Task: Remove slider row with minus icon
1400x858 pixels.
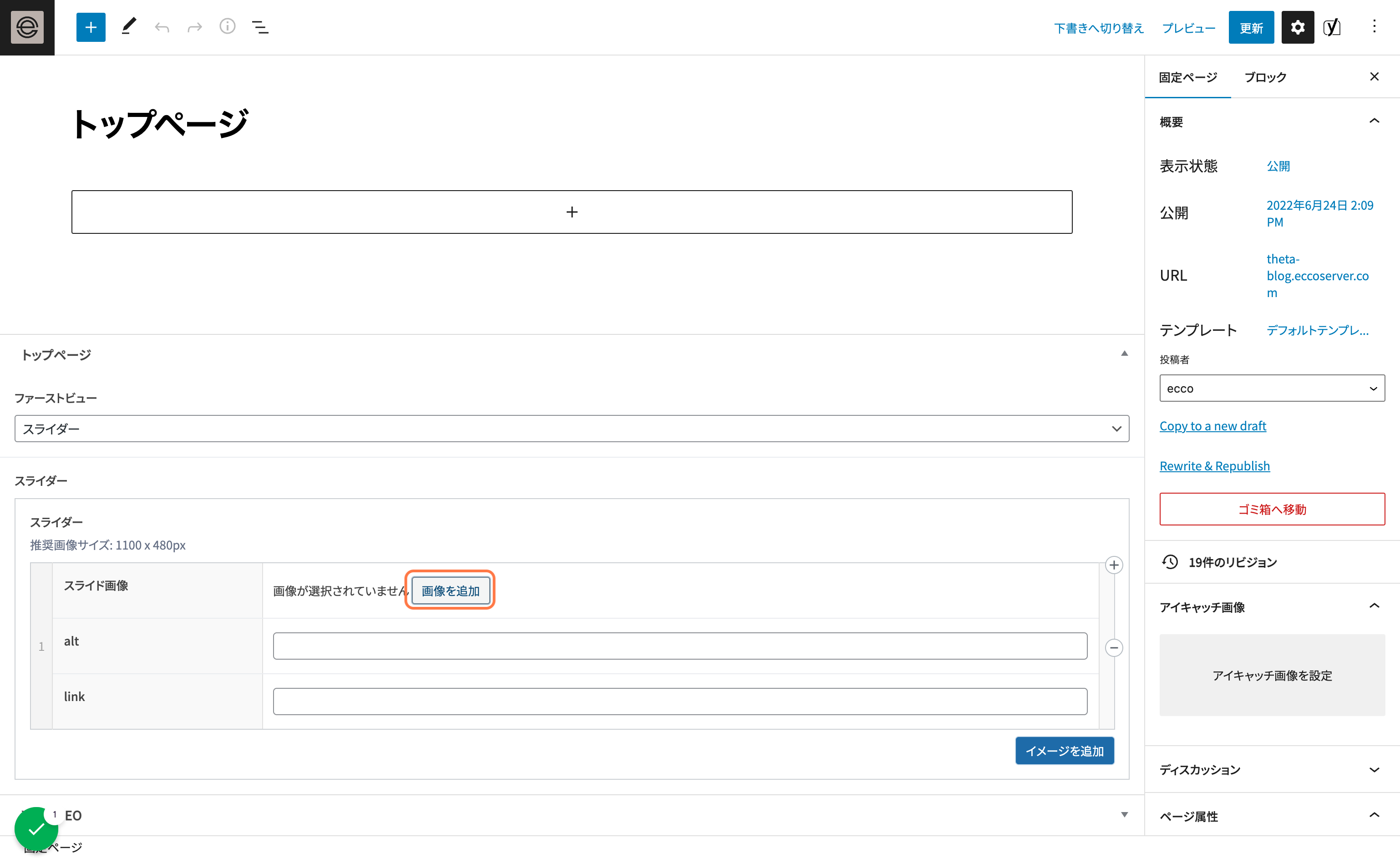Action: [1114, 647]
